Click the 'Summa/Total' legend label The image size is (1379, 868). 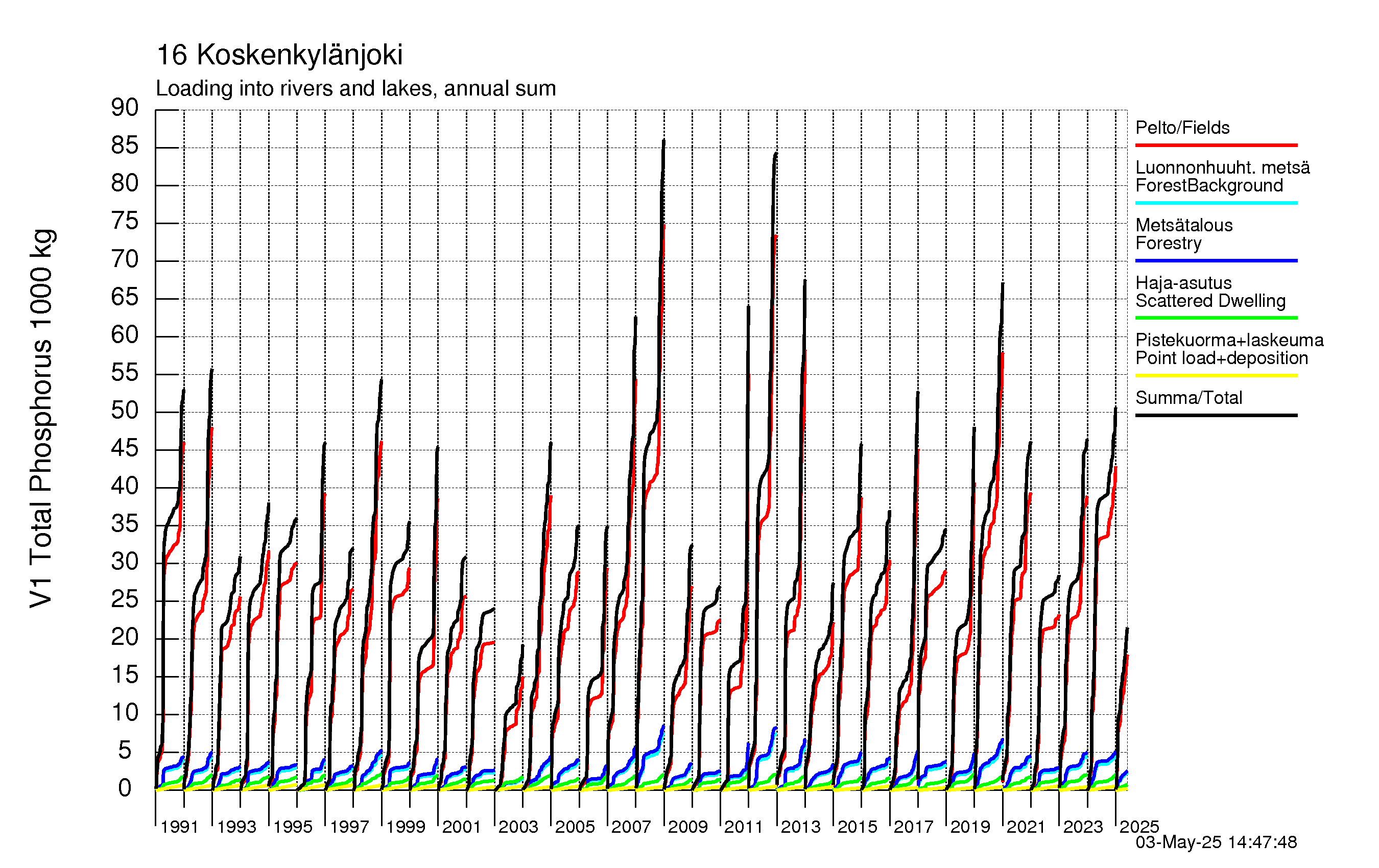coord(1189,397)
